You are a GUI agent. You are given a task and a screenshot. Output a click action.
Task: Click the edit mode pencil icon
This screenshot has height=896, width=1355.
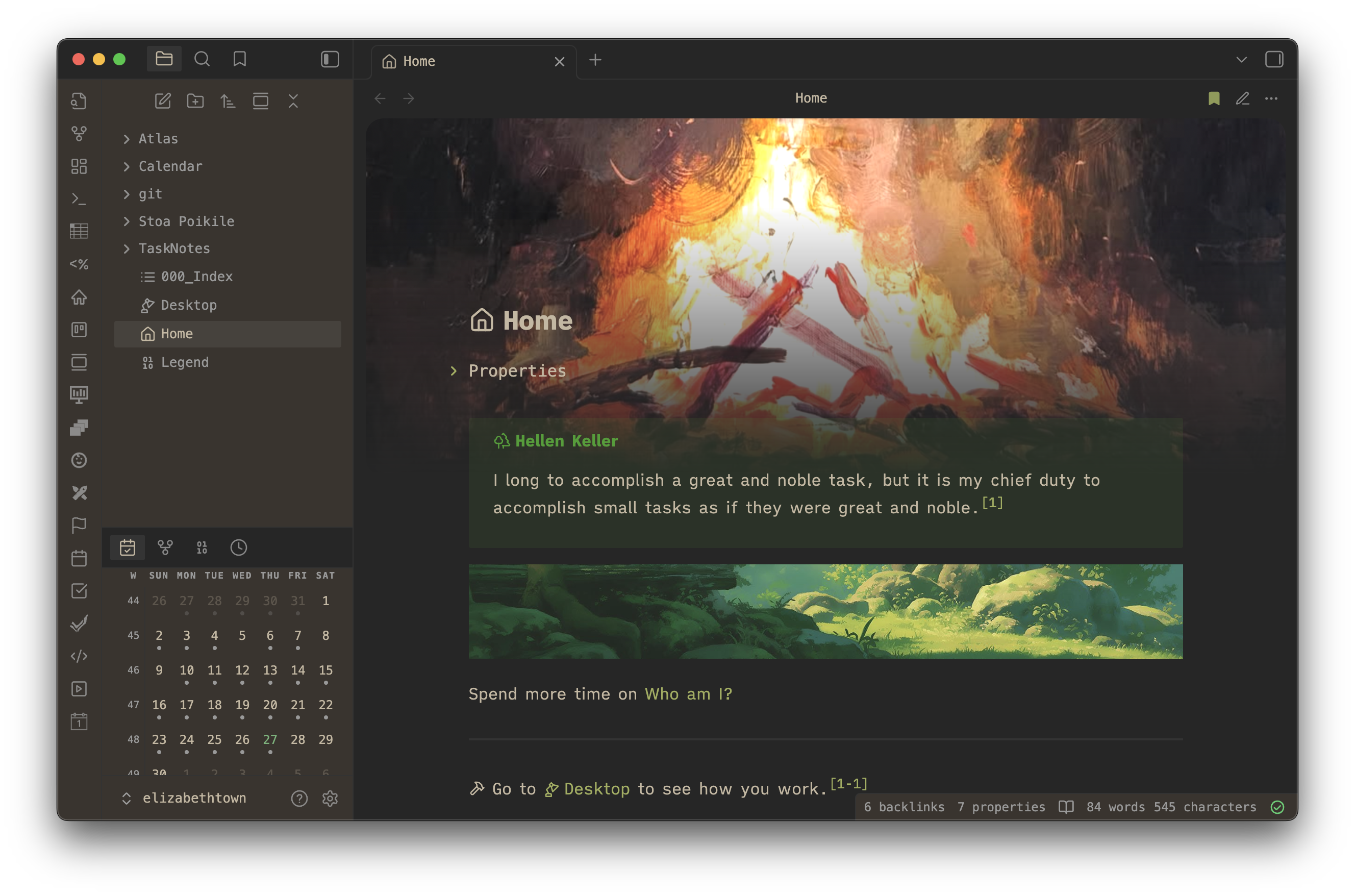(x=1242, y=98)
